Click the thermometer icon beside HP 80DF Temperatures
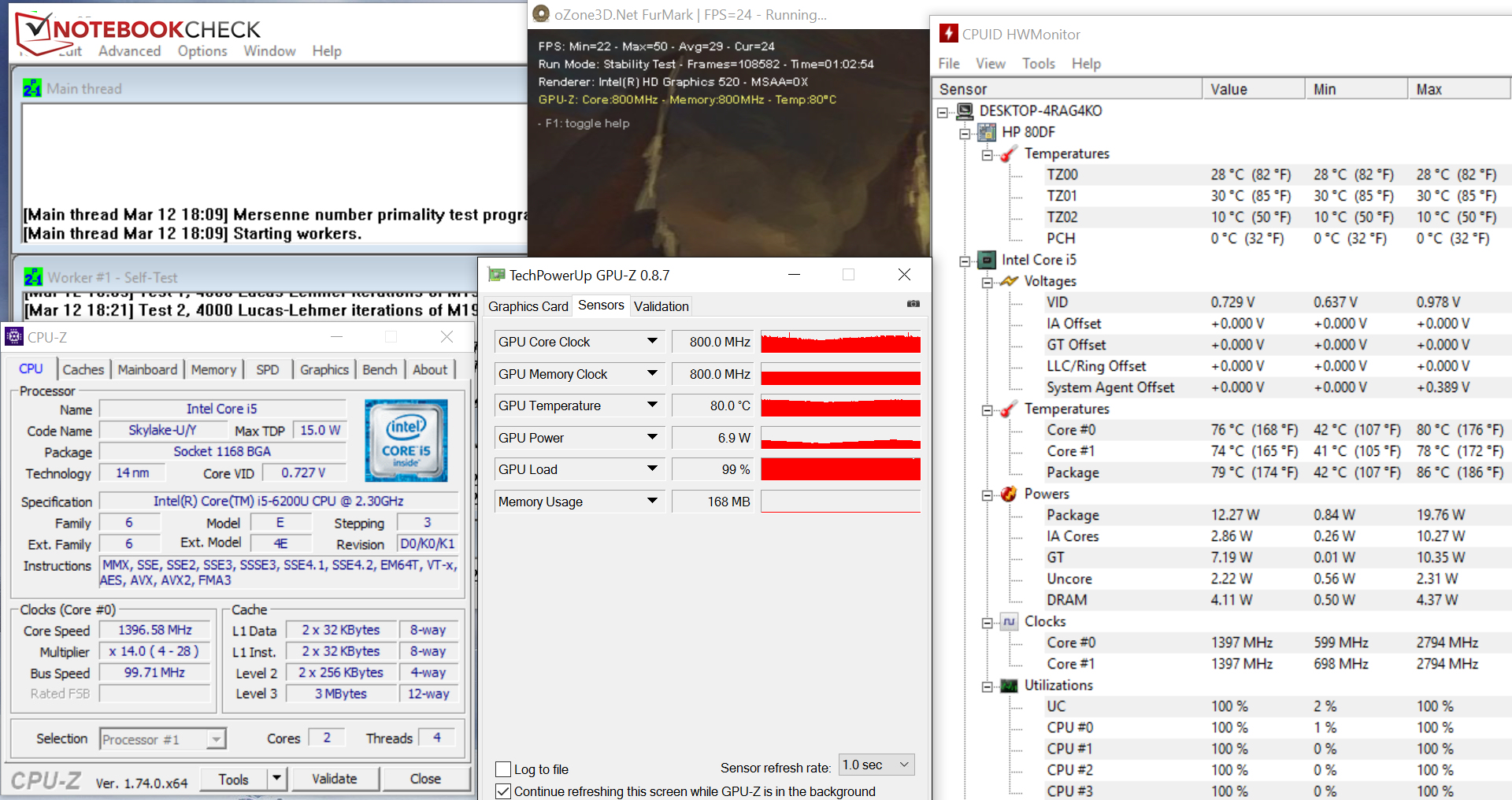Screen dimensions: 1512x800 click(x=1009, y=154)
